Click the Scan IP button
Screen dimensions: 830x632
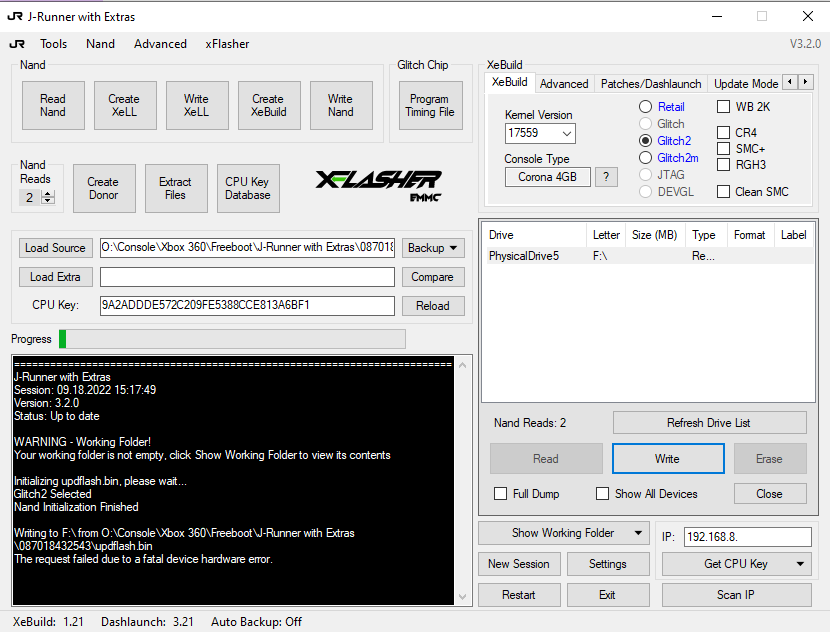click(x=736, y=595)
